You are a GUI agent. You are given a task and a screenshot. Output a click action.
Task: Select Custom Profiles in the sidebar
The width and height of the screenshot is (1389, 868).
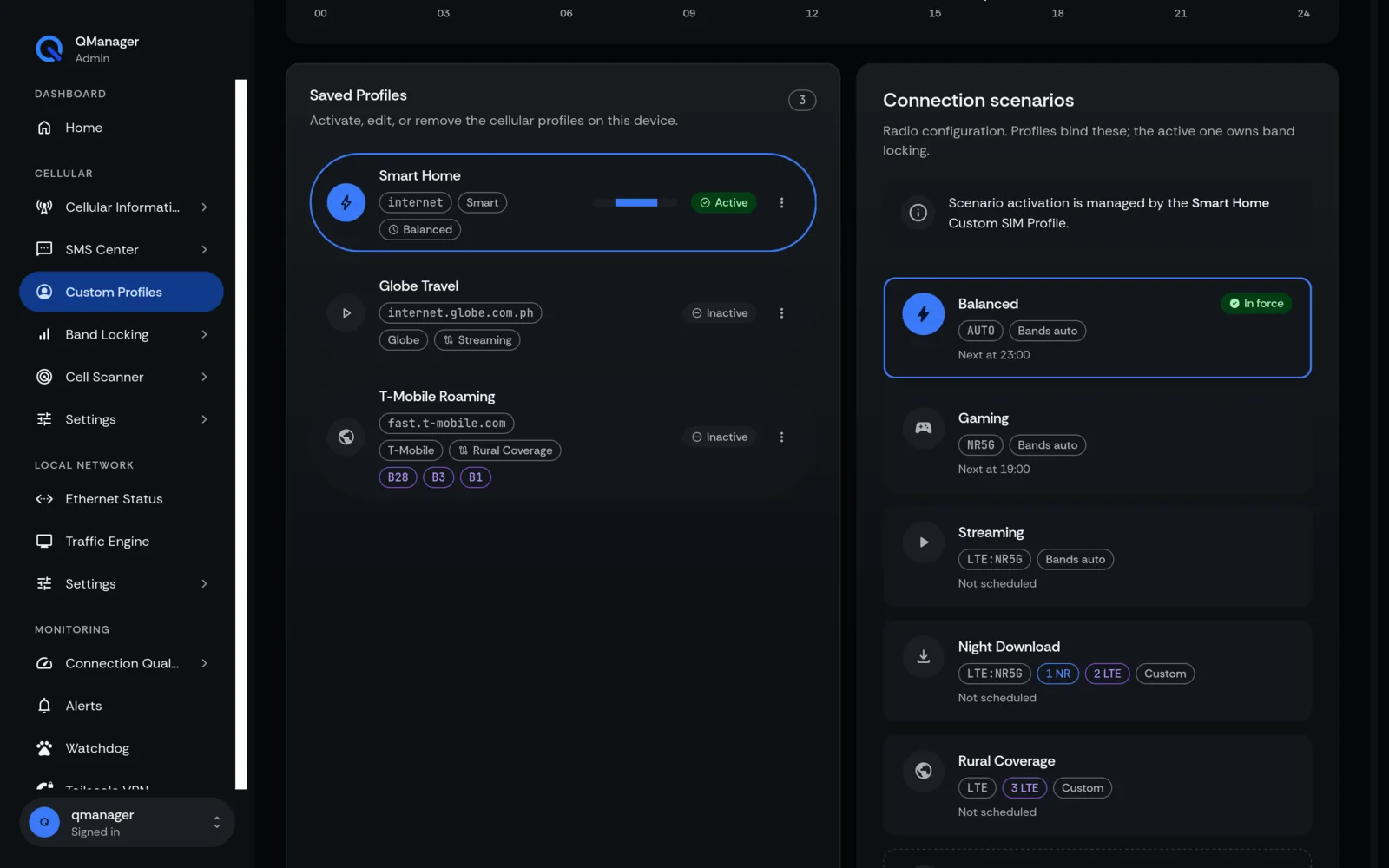point(122,292)
